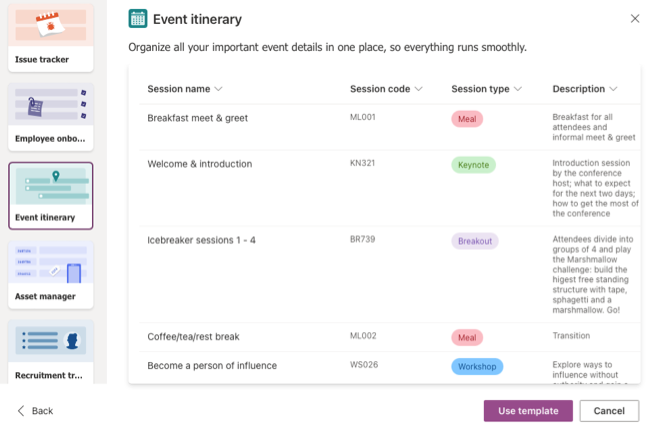
Task: Select the Workshop session type tag
Action: click(477, 367)
